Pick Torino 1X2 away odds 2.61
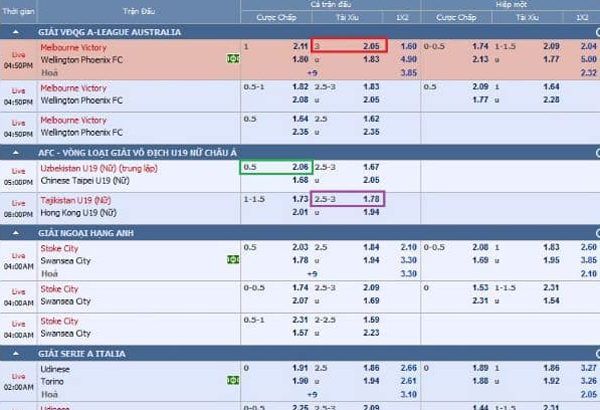The image size is (600, 410). [x=409, y=381]
